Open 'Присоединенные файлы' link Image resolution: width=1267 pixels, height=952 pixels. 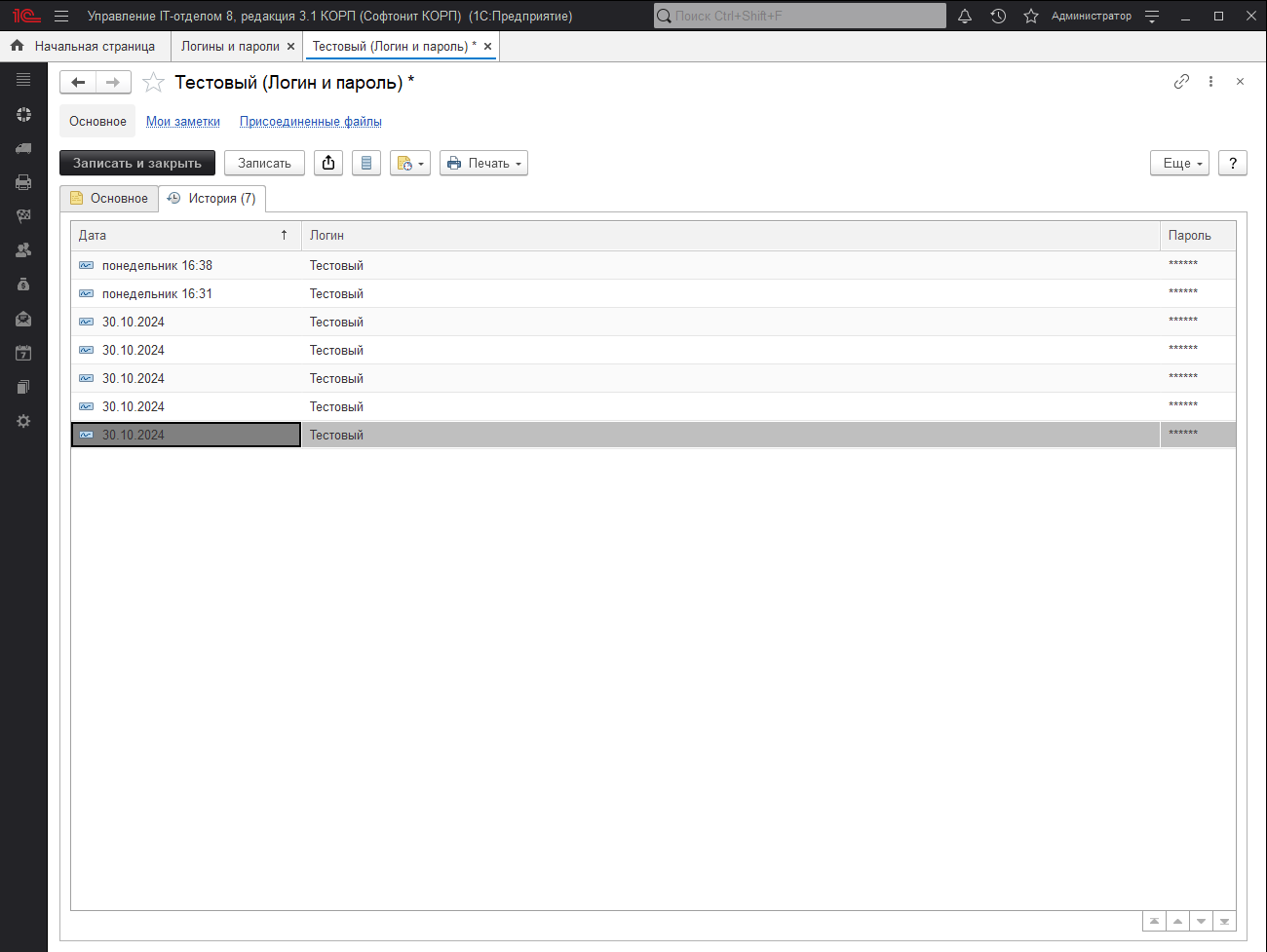pyautogui.click(x=311, y=122)
